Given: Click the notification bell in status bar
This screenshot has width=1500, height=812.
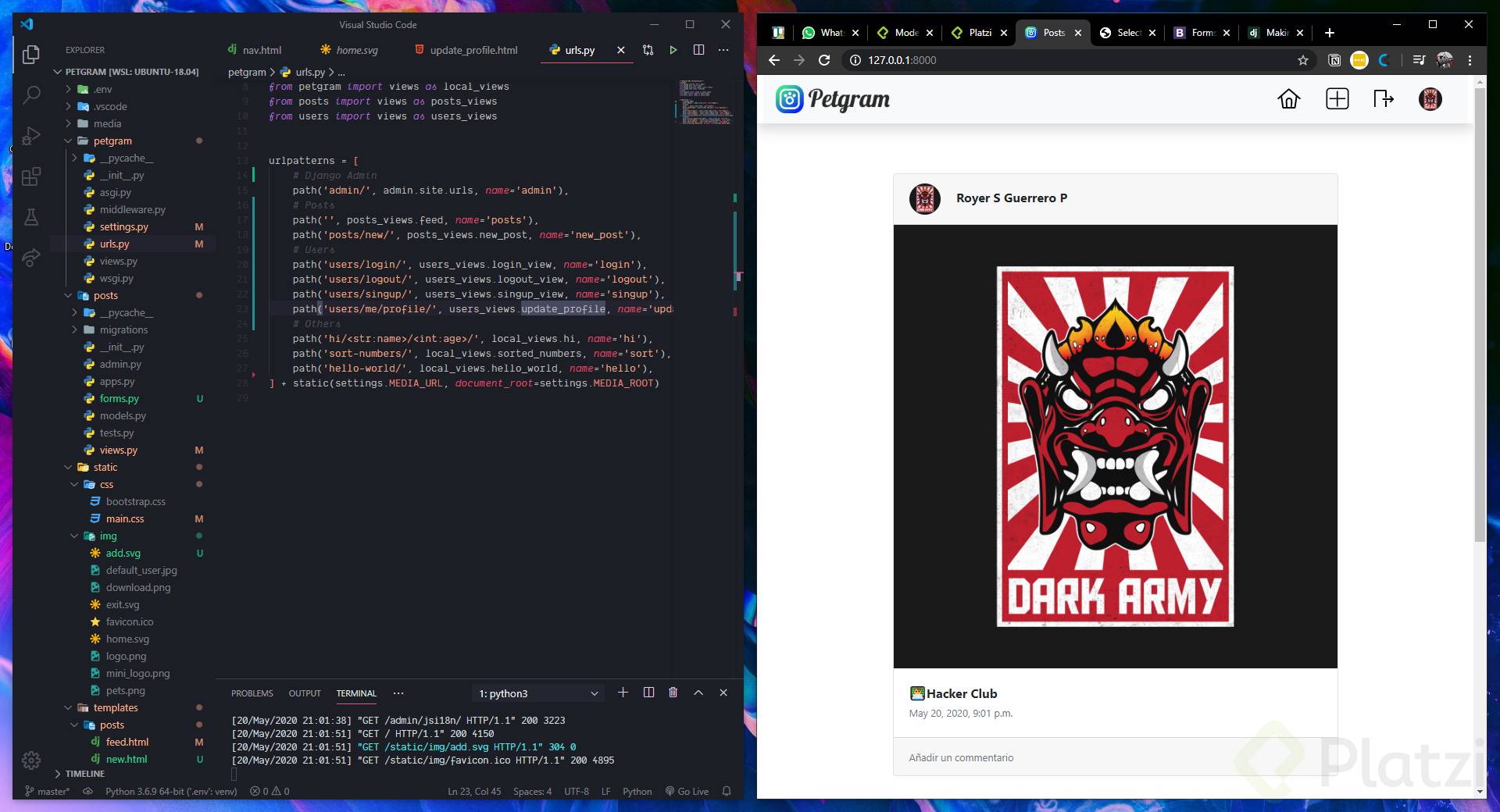Looking at the screenshot, I should coord(727,791).
